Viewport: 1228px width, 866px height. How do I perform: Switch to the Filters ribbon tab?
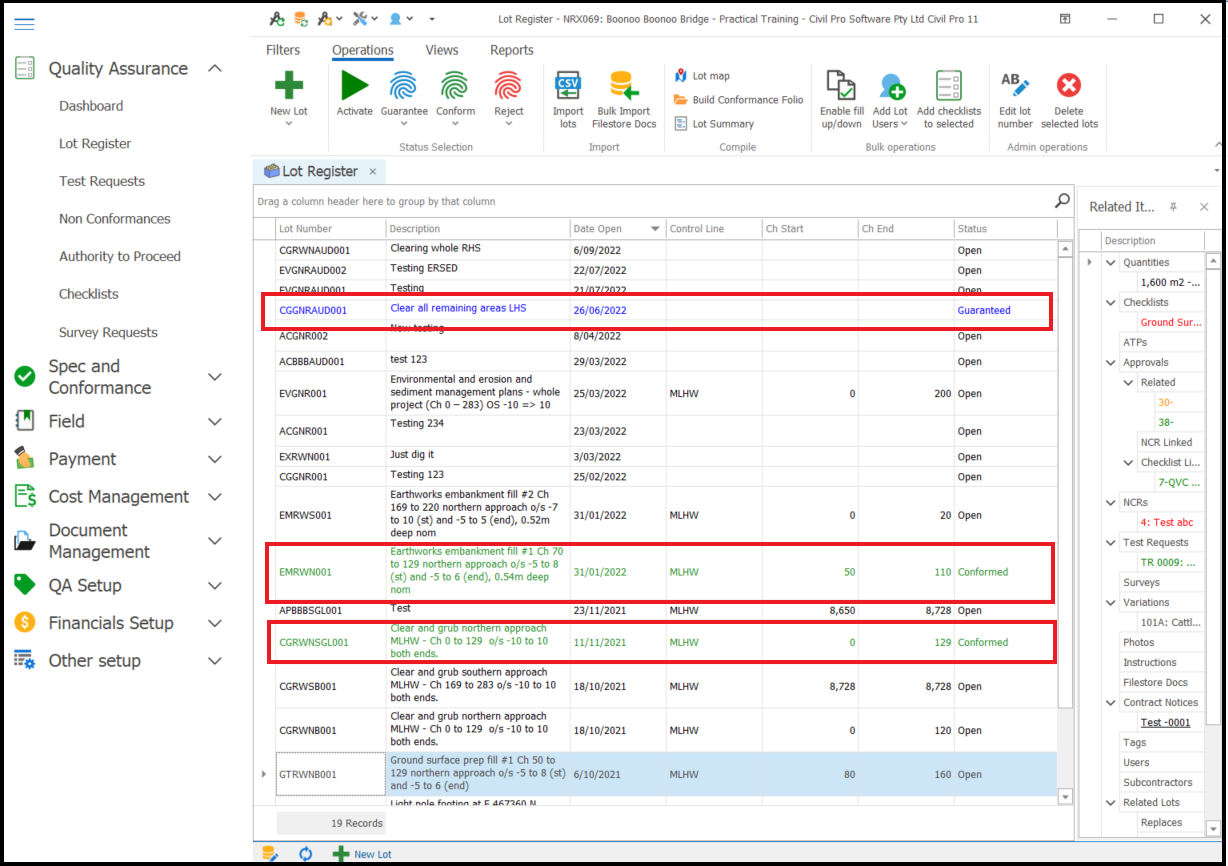point(283,50)
